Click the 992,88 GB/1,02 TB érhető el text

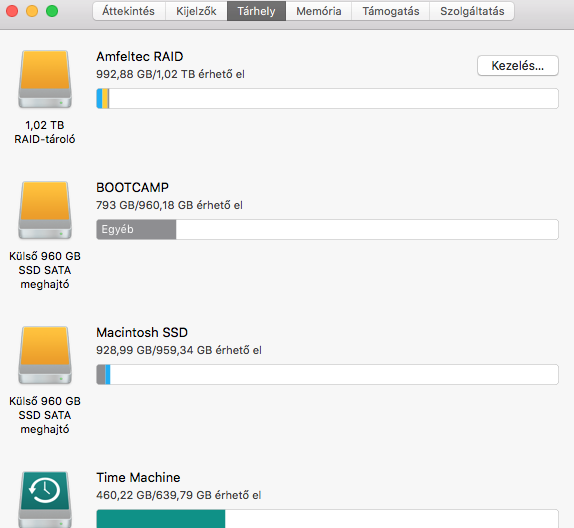click(170, 74)
